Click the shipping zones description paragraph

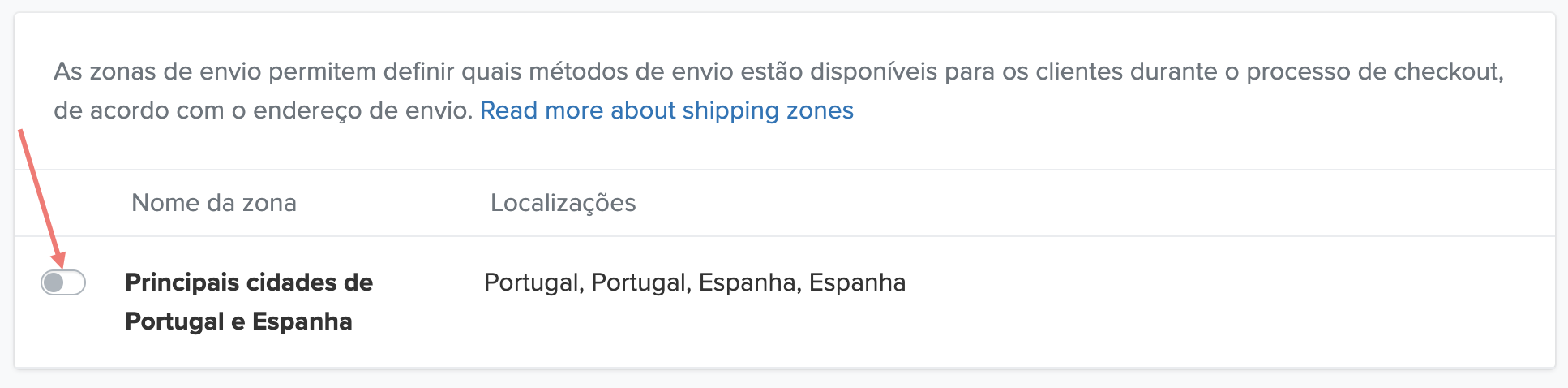tap(778, 71)
